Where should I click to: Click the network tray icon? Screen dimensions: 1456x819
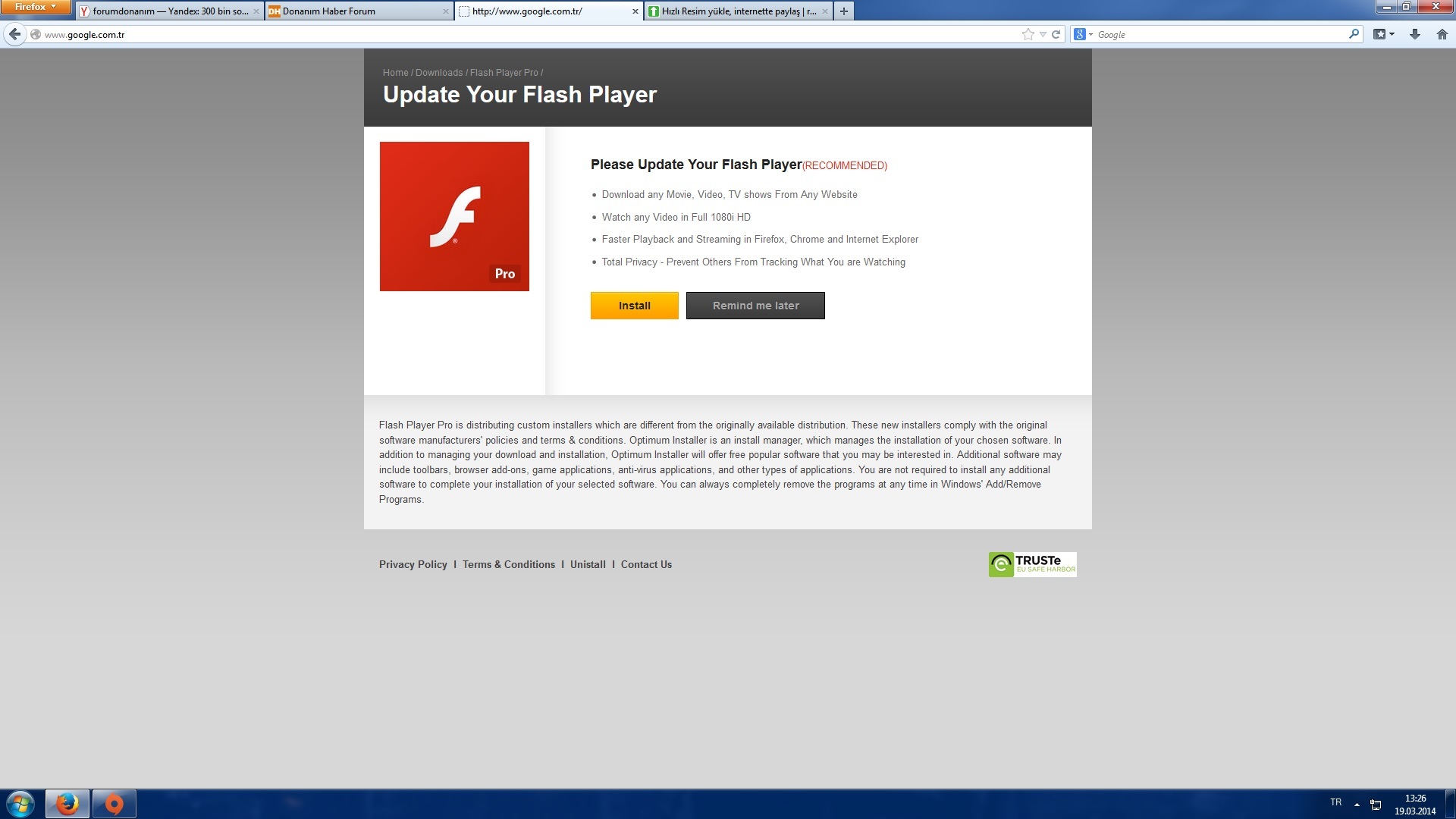coord(1376,805)
